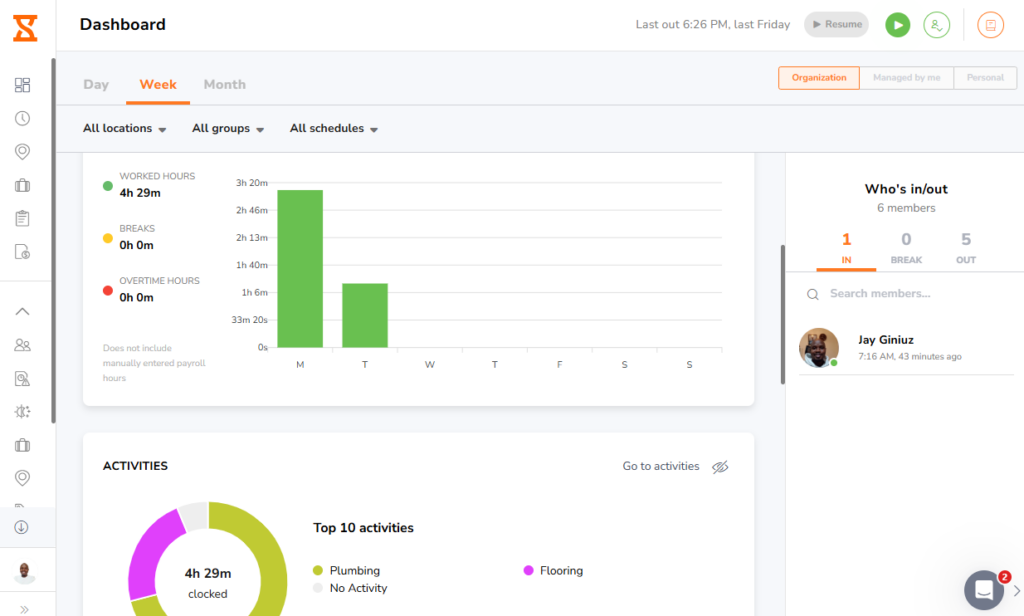The image size is (1024, 616).
Task: Click Monday's green bar in the chart
Action: click(300, 268)
